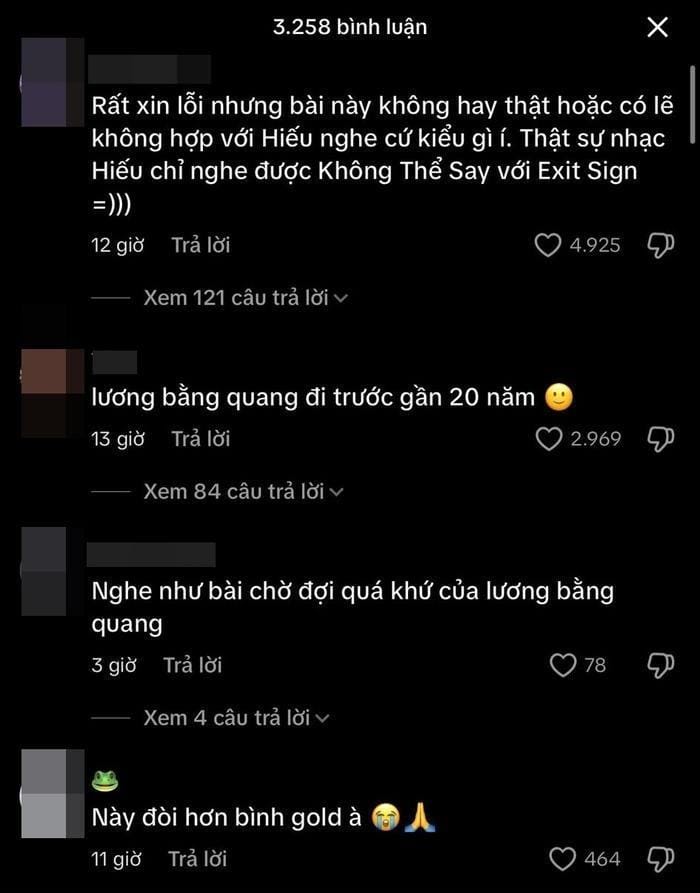Reply to the 3 giờ comment

pos(193,665)
